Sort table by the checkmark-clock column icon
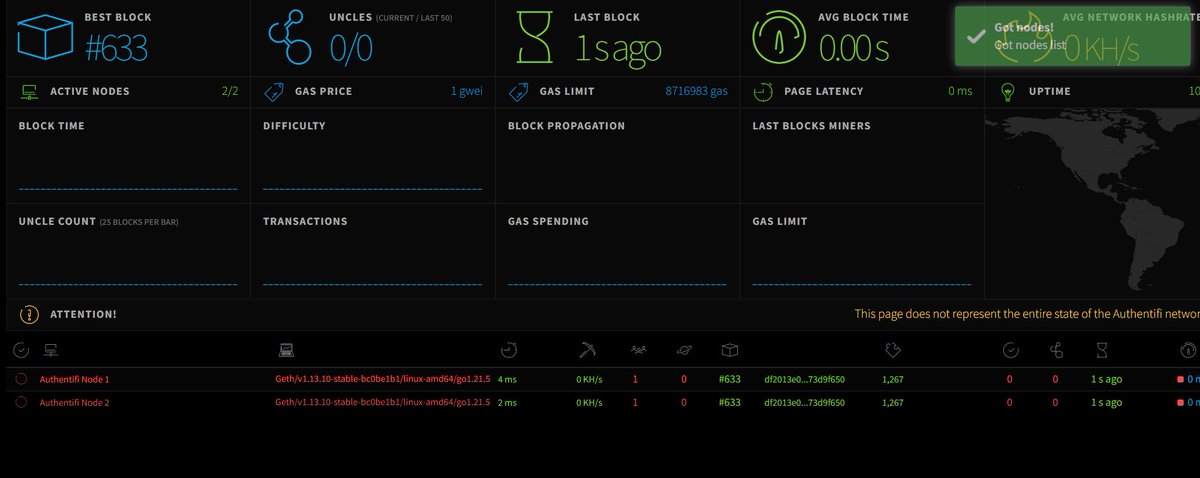 [x=1011, y=350]
